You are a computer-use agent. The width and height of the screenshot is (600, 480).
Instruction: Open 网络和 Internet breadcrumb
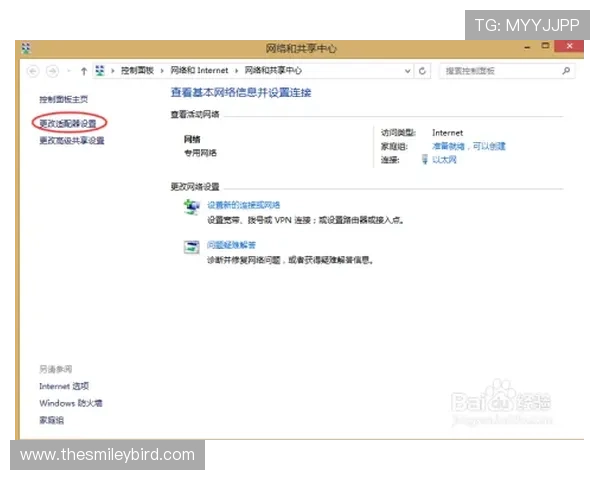click(x=199, y=71)
